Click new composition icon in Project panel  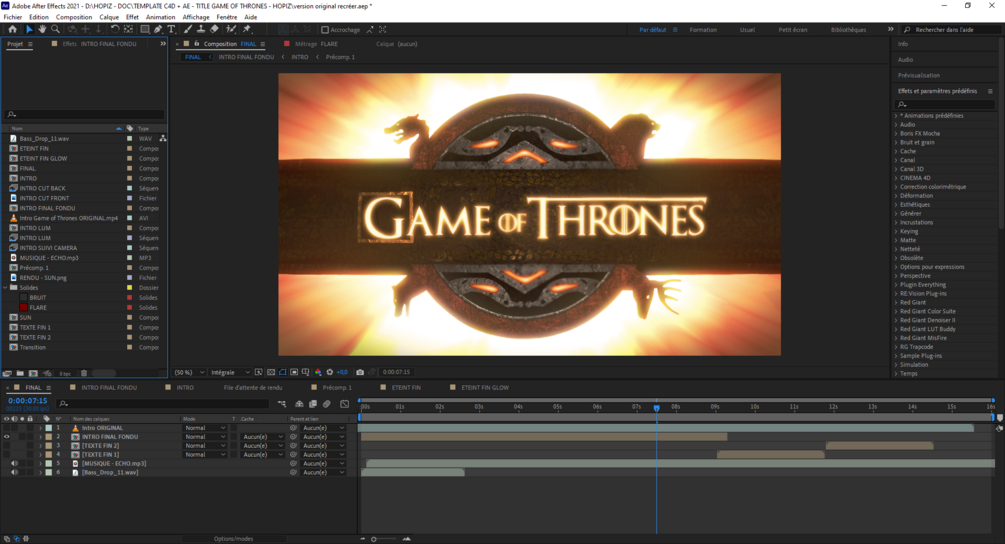click(x=33, y=373)
